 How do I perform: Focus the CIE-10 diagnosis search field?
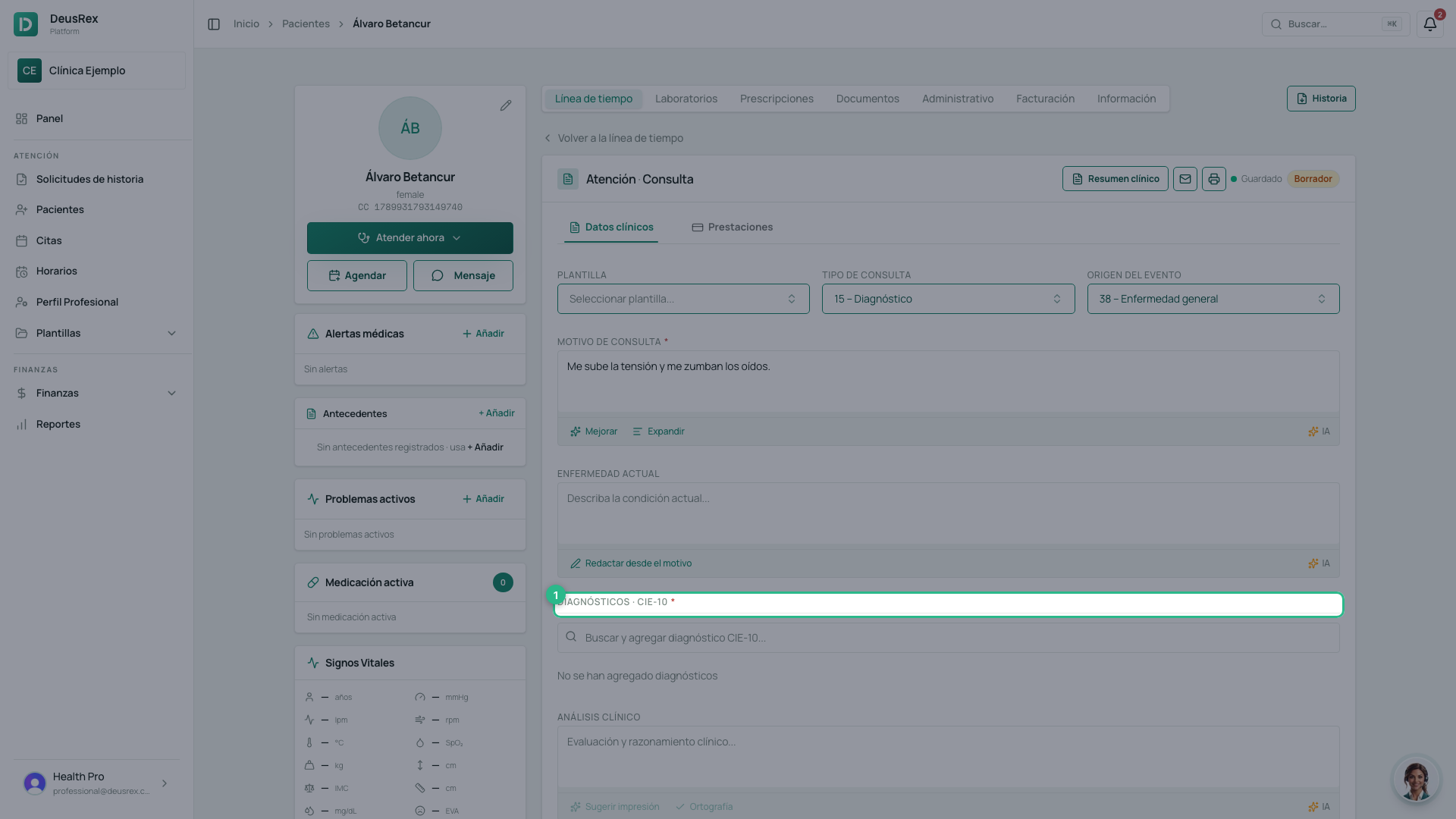[948, 638]
